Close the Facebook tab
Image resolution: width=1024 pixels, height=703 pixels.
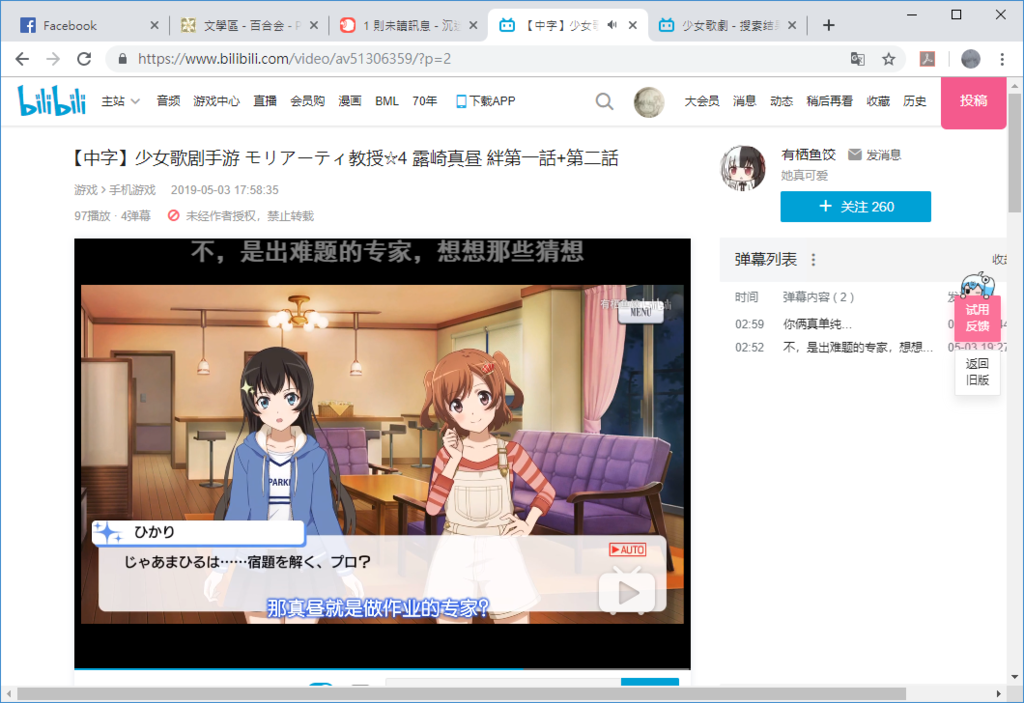click(x=154, y=25)
